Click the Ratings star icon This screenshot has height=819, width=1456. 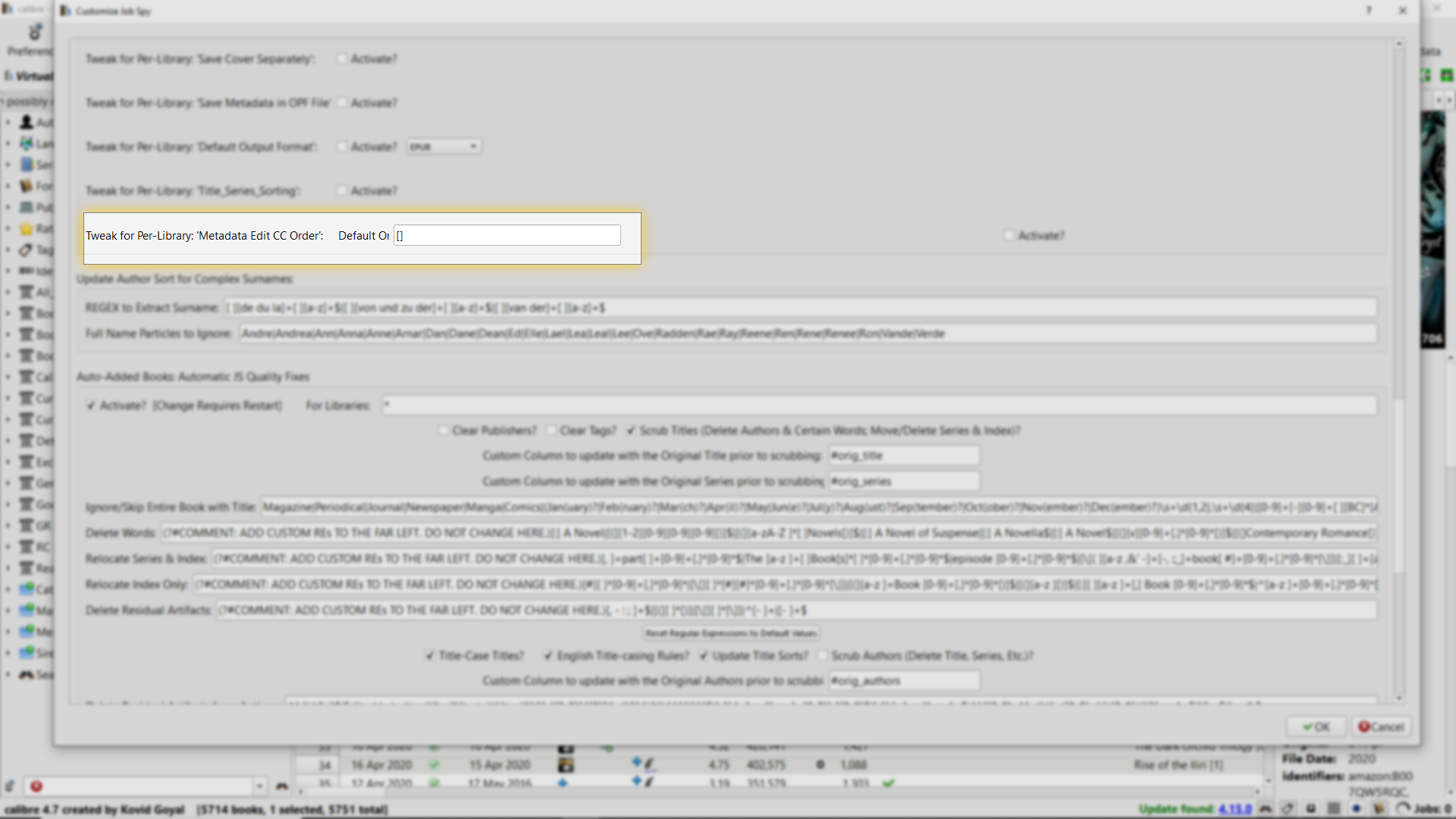coord(27,228)
